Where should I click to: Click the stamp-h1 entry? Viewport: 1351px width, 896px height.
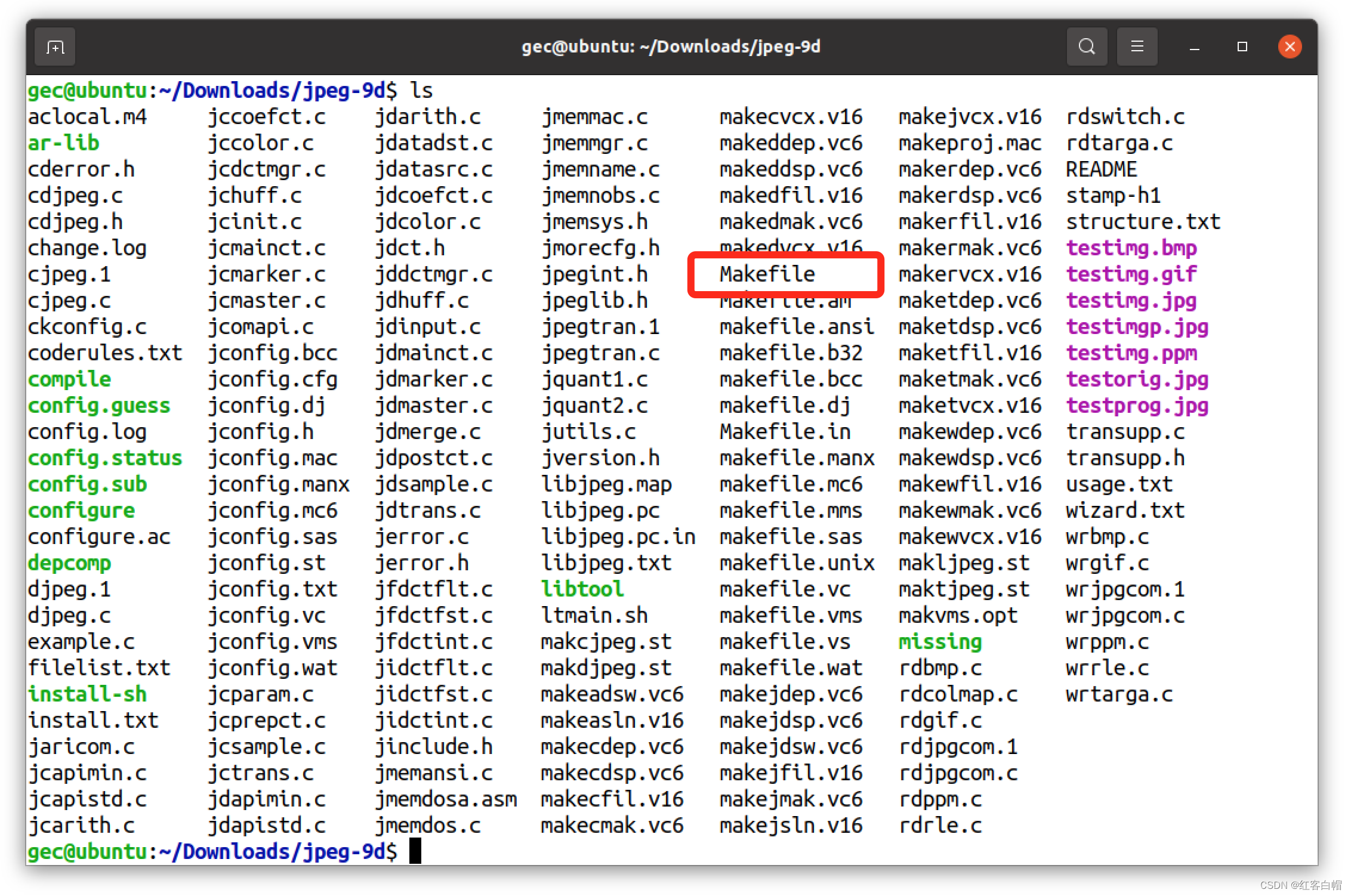click(x=1114, y=196)
